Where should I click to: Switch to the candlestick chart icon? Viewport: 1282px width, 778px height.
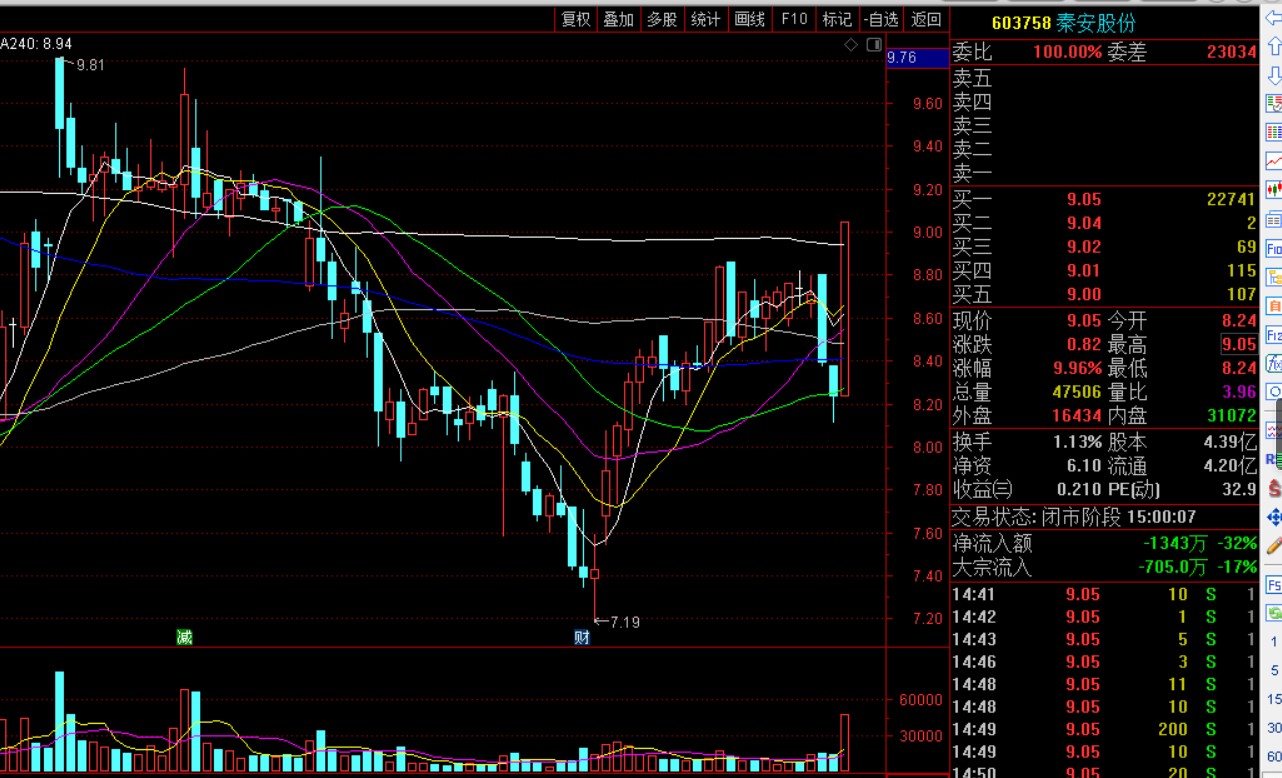1273,189
